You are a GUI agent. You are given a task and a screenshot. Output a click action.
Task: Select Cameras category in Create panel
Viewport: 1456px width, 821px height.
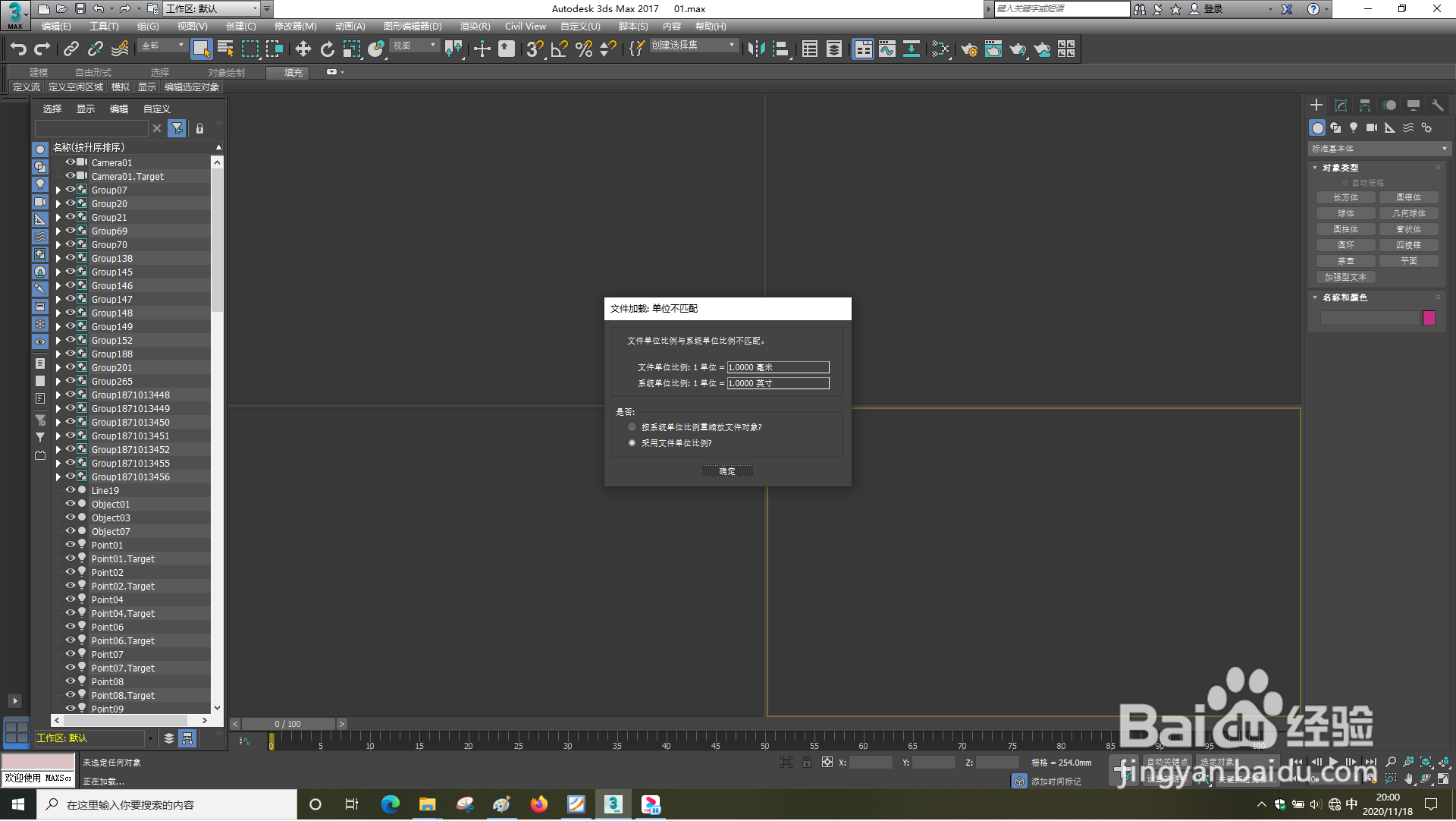[1372, 127]
